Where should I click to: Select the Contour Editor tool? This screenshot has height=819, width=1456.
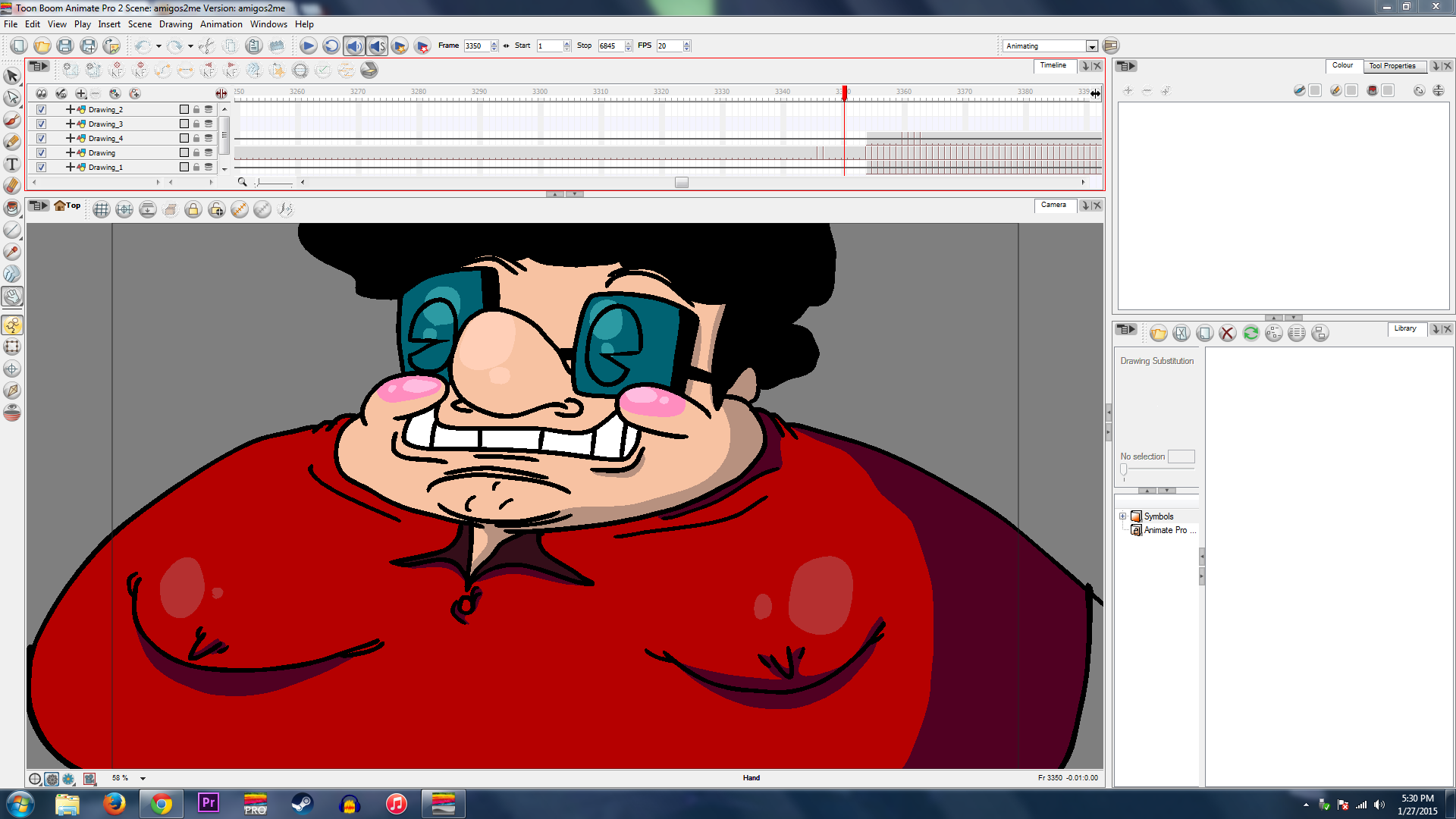(x=12, y=98)
